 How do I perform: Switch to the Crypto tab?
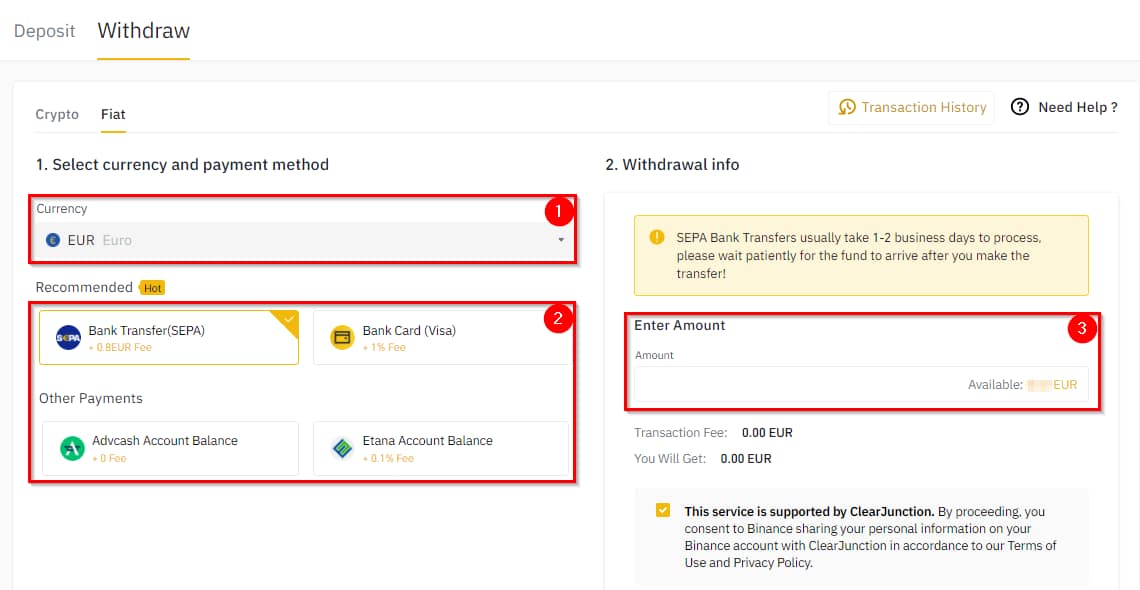point(57,114)
